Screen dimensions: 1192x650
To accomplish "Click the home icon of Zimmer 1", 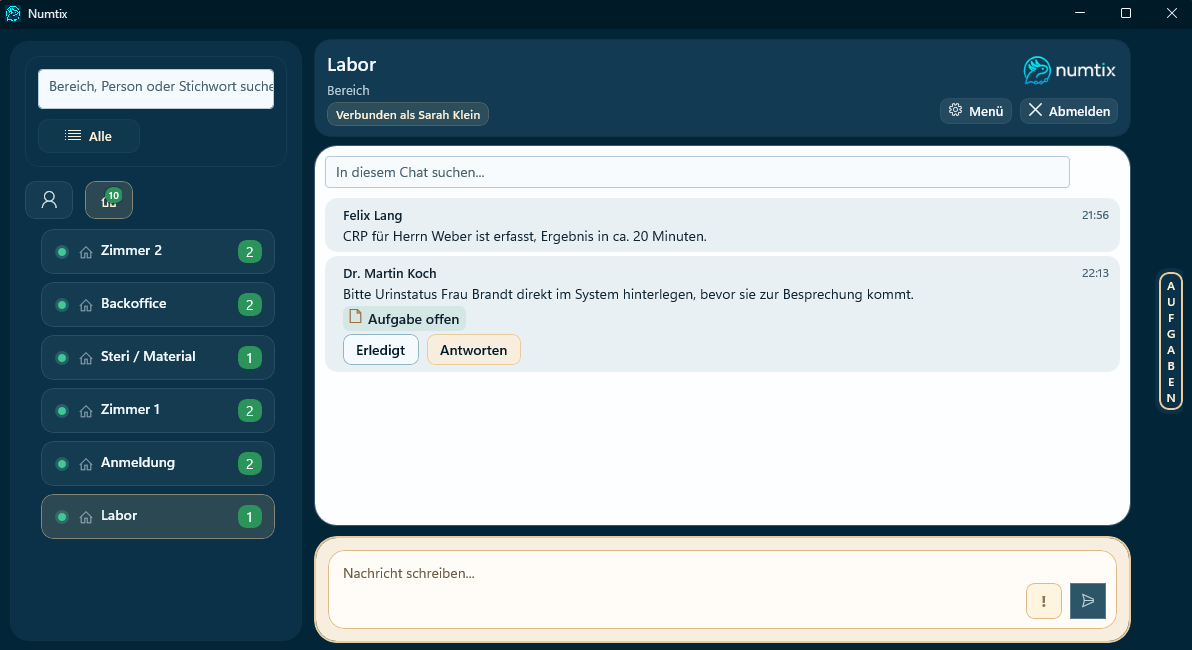I will click(86, 411).
